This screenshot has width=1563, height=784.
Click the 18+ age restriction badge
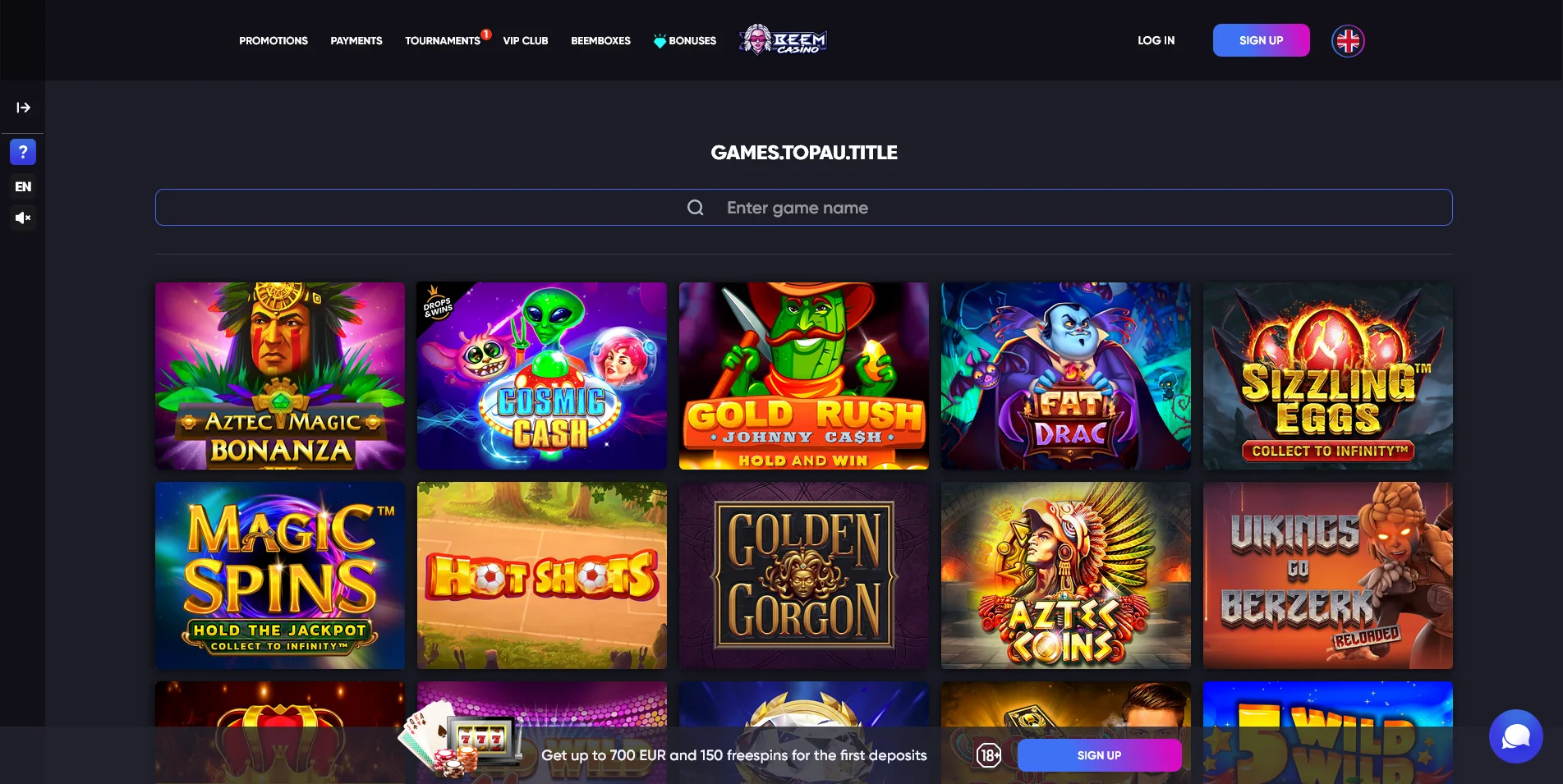click(x=989, y=755)
